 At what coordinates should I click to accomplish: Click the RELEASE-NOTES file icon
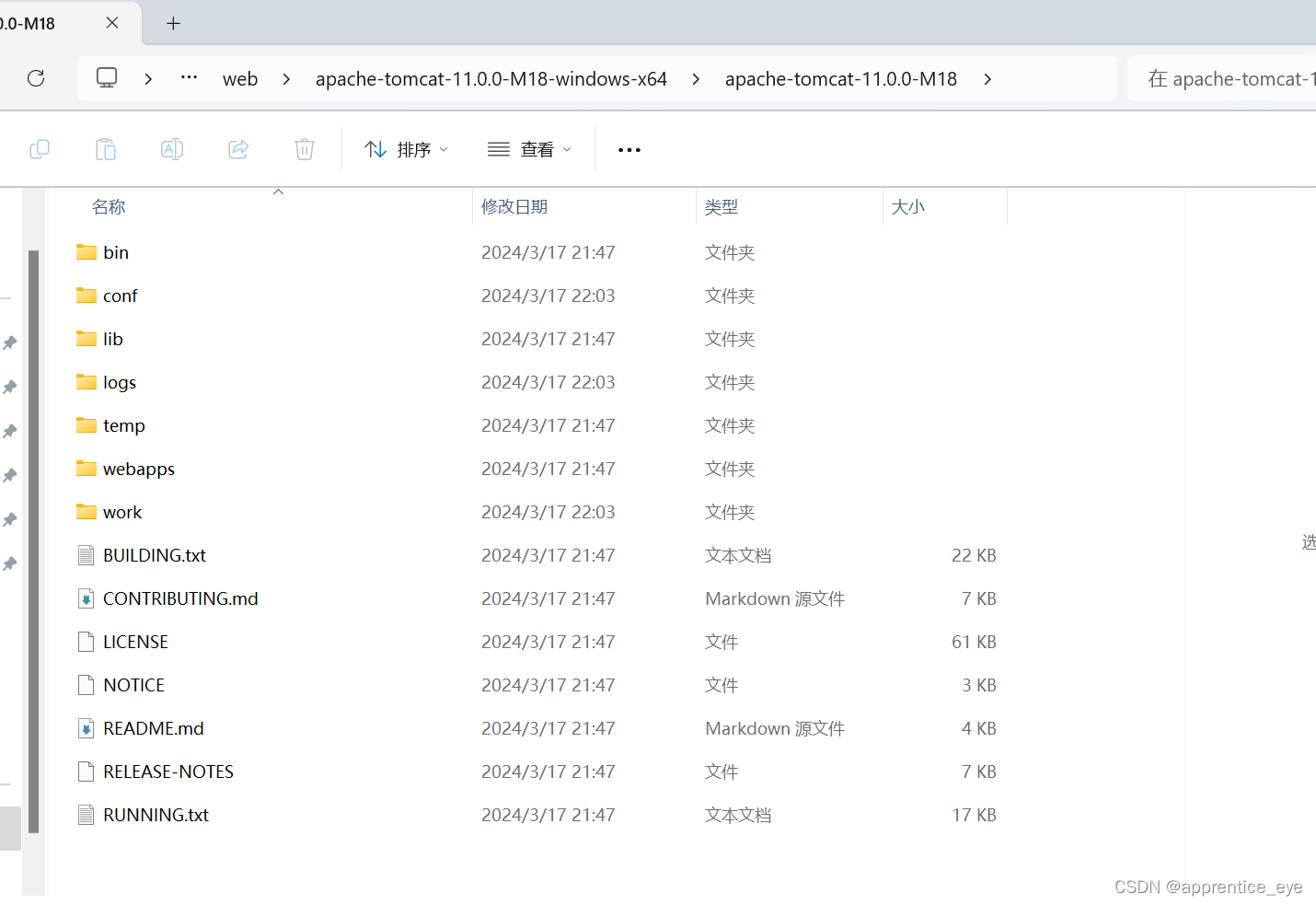(x=87, y=772)
